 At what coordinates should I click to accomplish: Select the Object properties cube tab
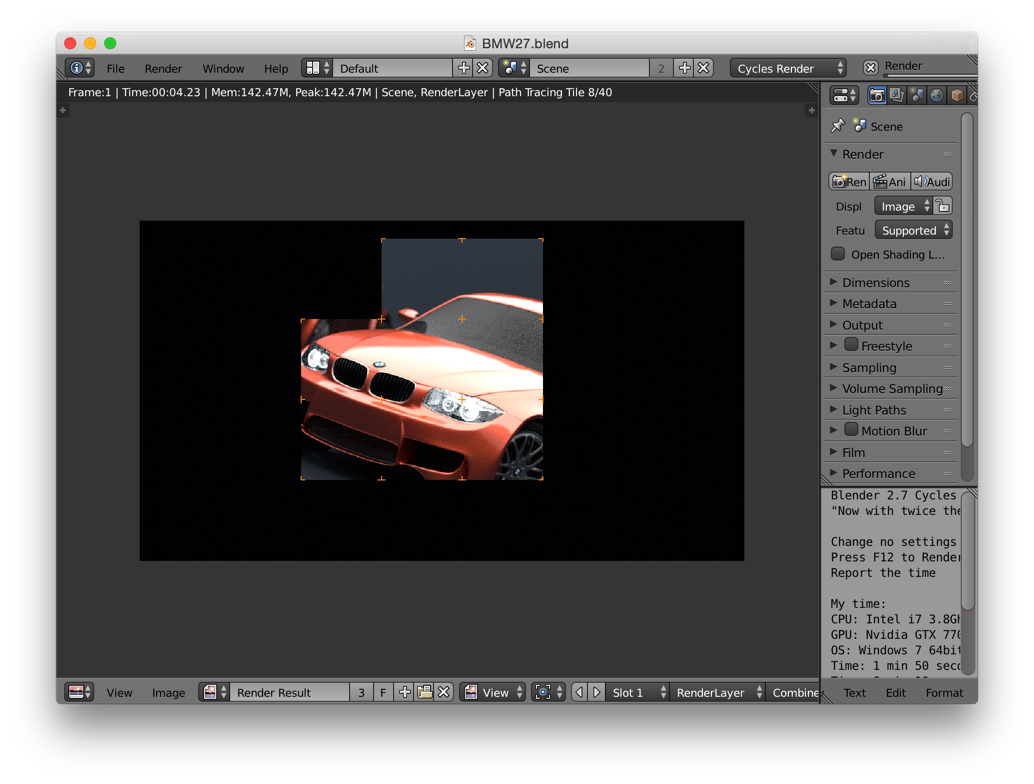tap(956, 96)
